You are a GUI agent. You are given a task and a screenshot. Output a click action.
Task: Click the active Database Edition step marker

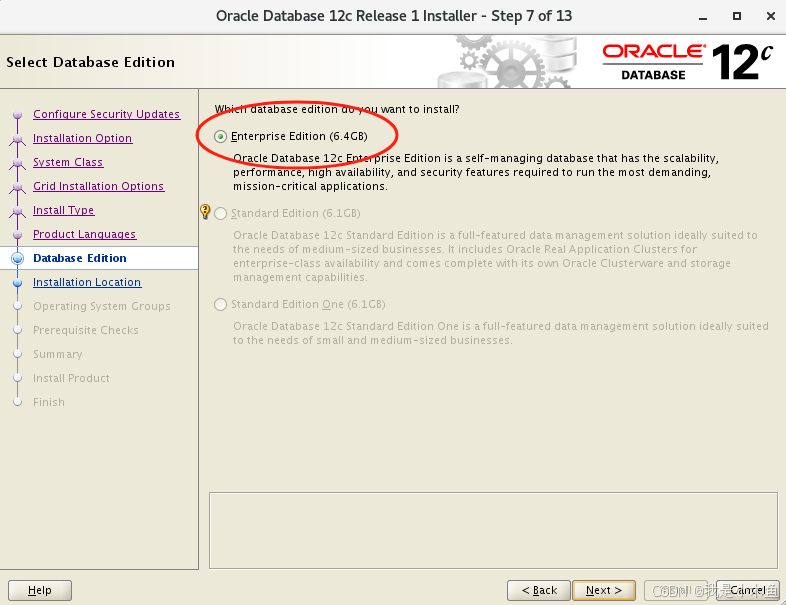(x=18, y=258)
